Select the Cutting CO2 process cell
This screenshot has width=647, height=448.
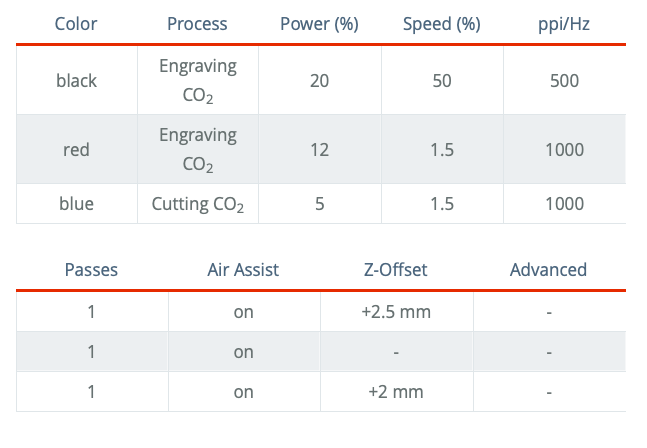click(197, 205)
